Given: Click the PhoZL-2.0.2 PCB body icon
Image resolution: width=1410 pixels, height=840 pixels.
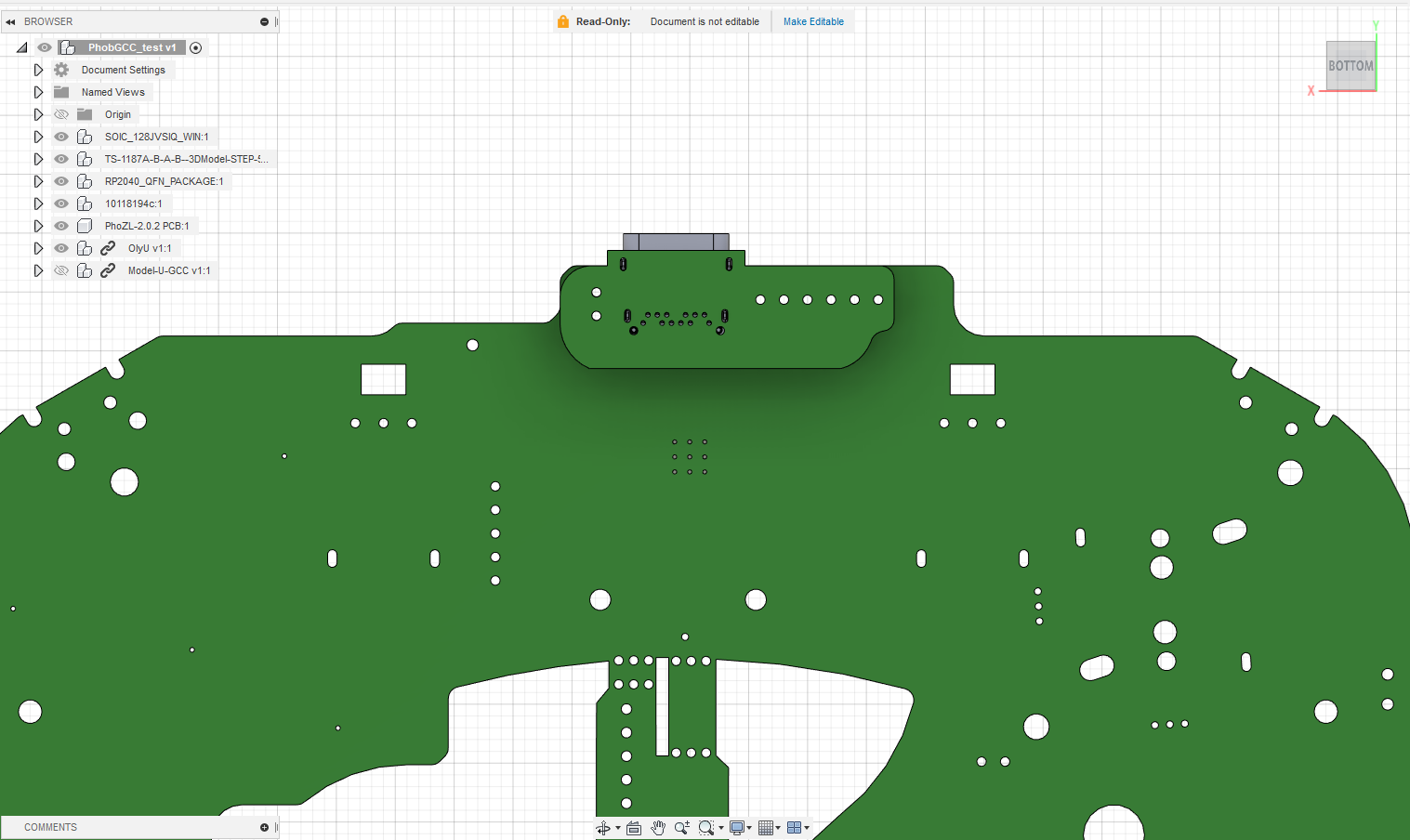Looking at the screenshot, I should tap(85, 226).
